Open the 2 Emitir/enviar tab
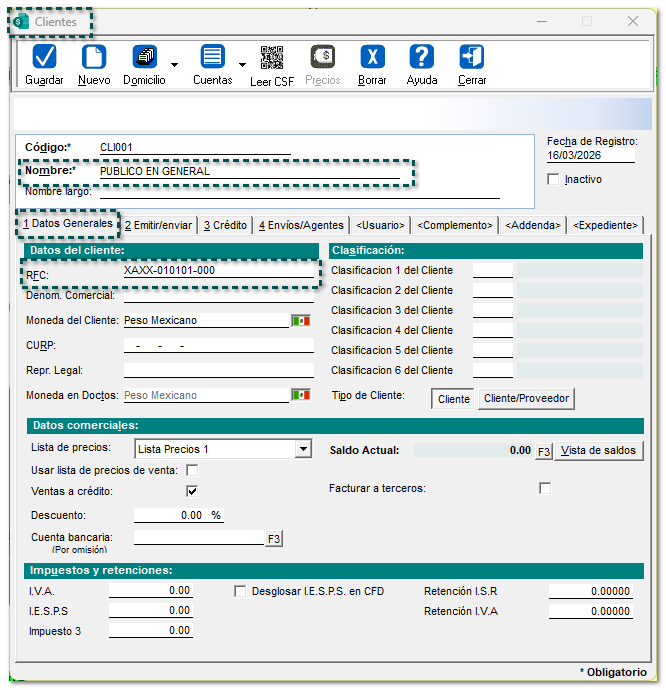Screen dimensions: 666x690 click(159, 226)
